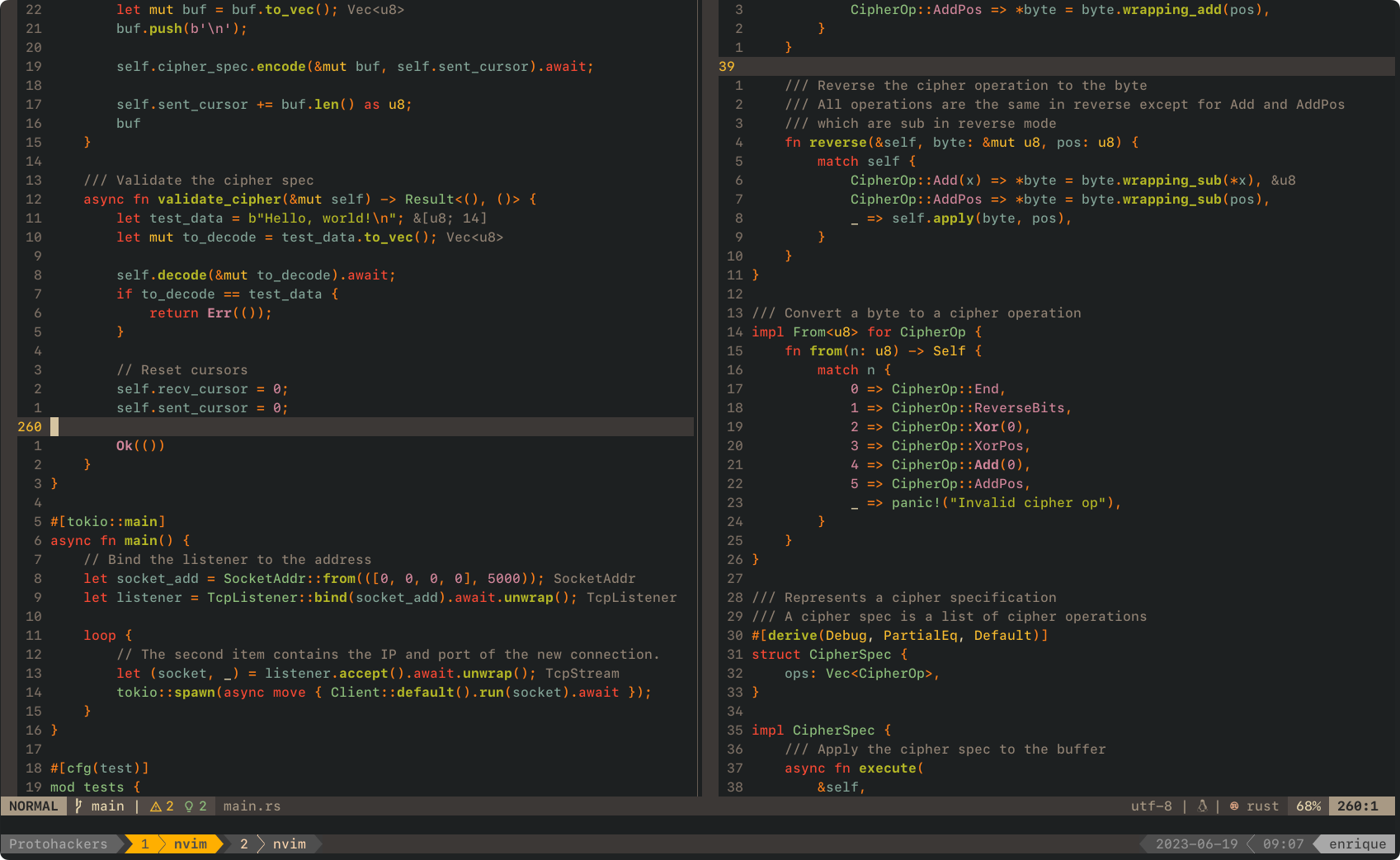Click the 'rust' filetype label
Image resolution: width=1400 pixels, height=860 pixels.
point(1263,806)
